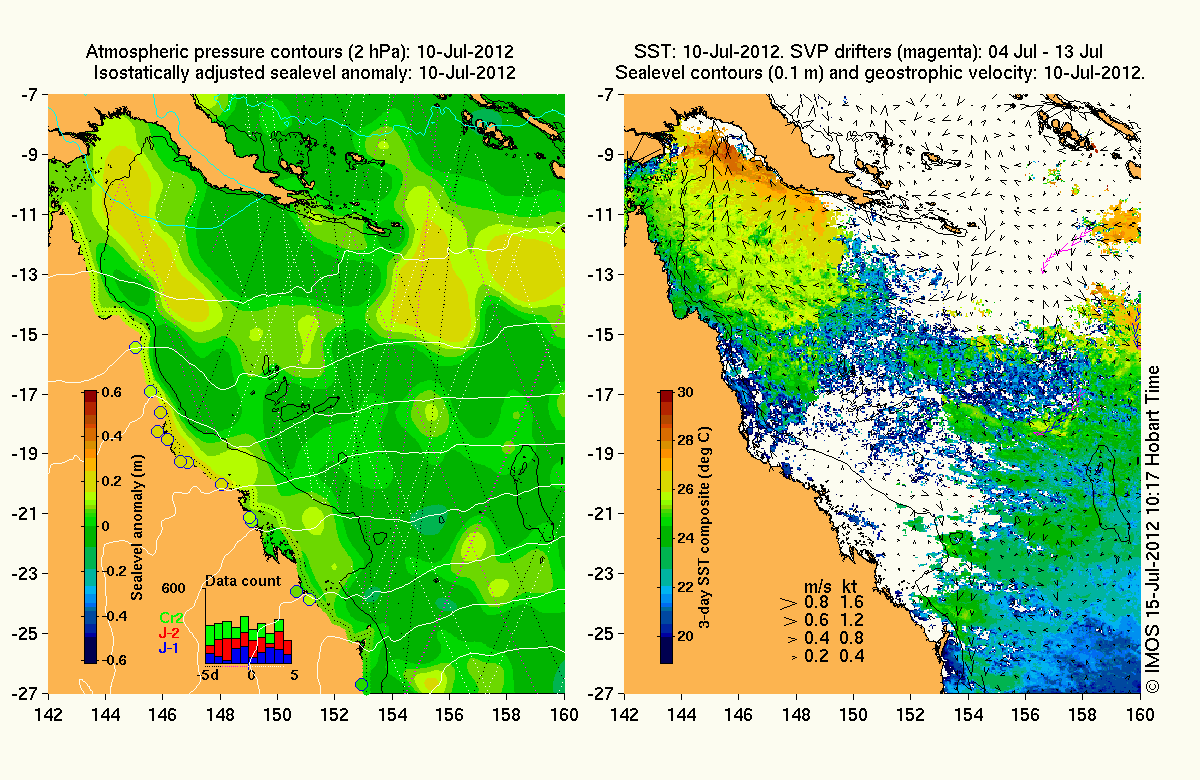
Task: Click the left map title 'Atmospheric pressure contours (2 hPa): 10-Jul-2012'
Action: [301, 51]
